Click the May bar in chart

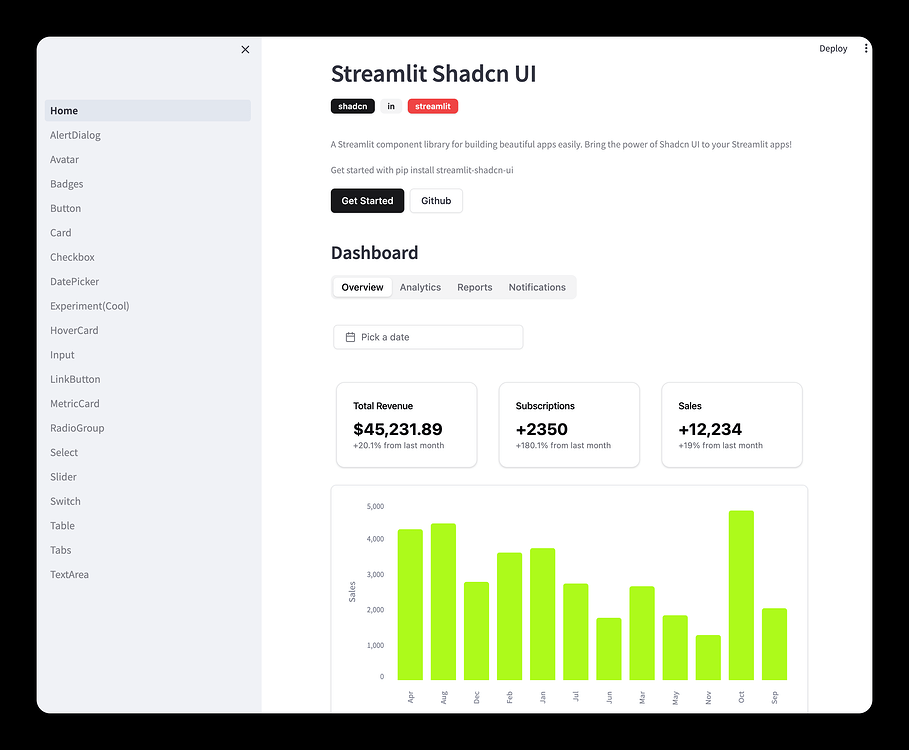coord(675,647)
